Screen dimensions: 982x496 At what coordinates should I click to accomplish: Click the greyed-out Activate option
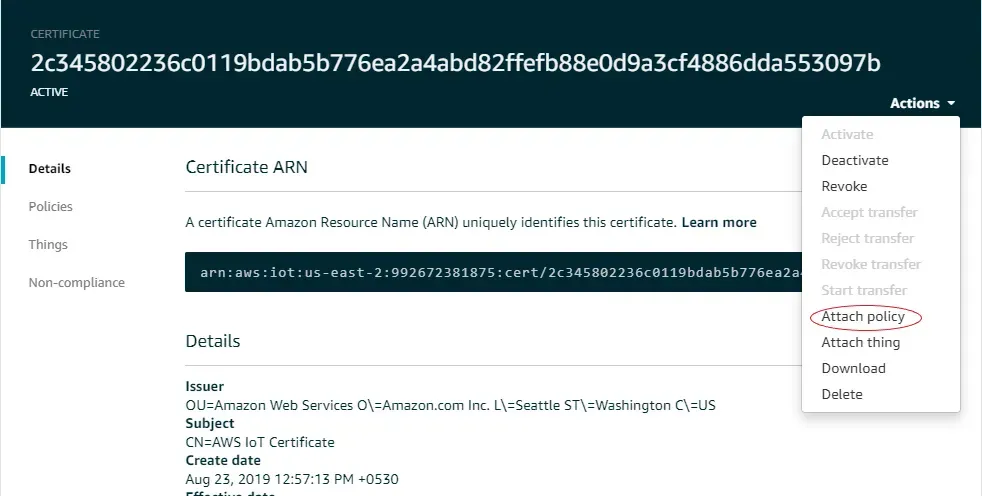[x=847, y=135]
